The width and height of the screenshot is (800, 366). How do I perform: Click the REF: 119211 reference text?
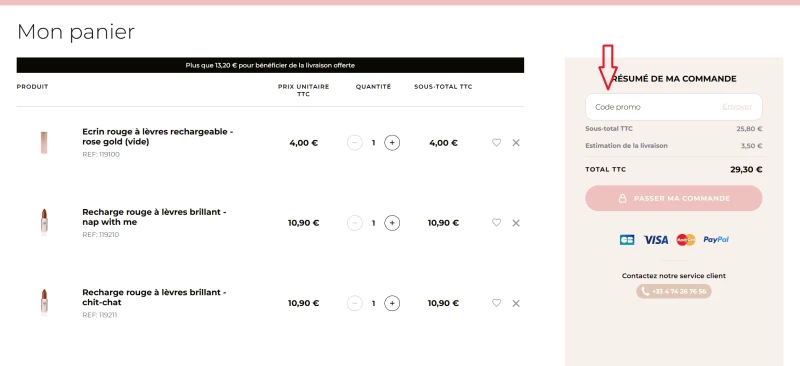click(99, 315)
